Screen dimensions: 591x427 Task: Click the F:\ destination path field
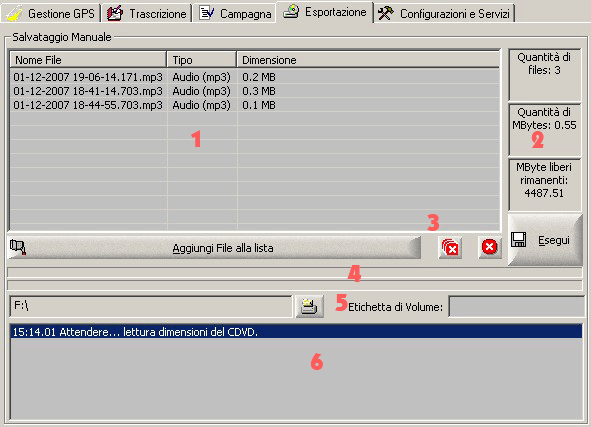(151, 306)
